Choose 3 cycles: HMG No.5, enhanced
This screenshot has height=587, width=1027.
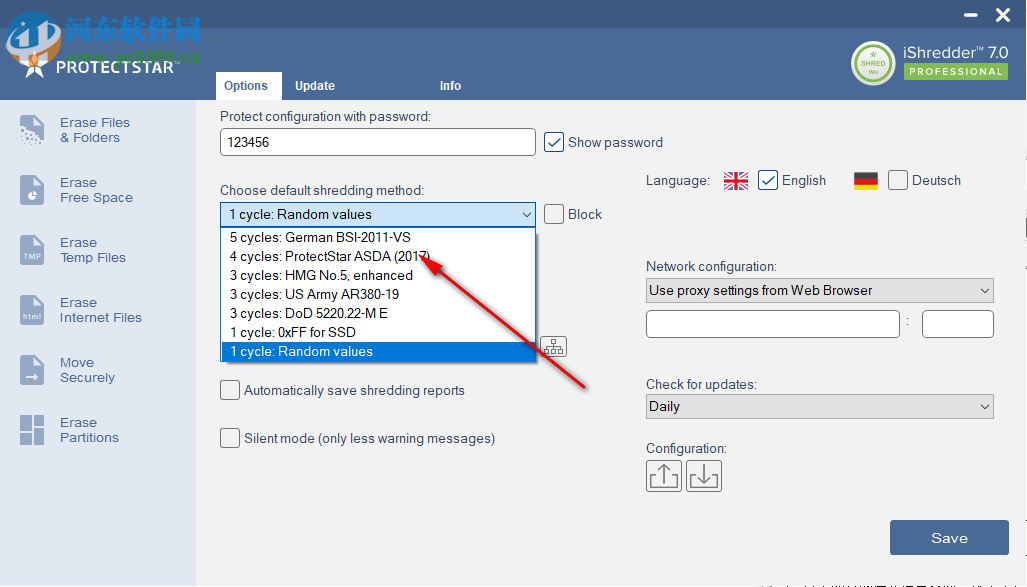[x=379, y=275]
